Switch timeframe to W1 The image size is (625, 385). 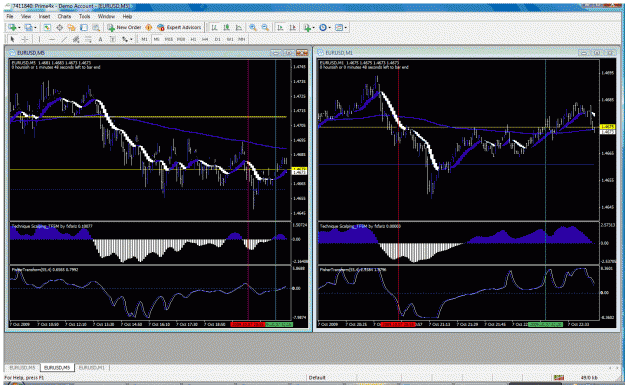[x=230, y=39]
